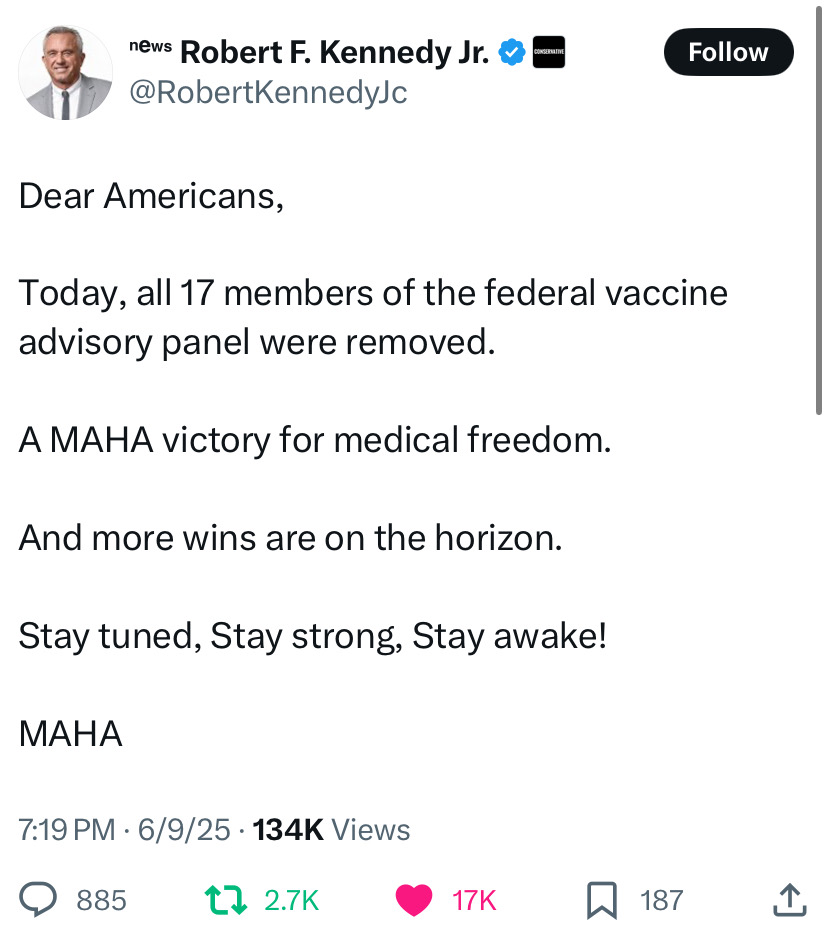Viewport: 828px width, 952px height.
Task: View the 6/9/25 post date
Action: [184, 829]
